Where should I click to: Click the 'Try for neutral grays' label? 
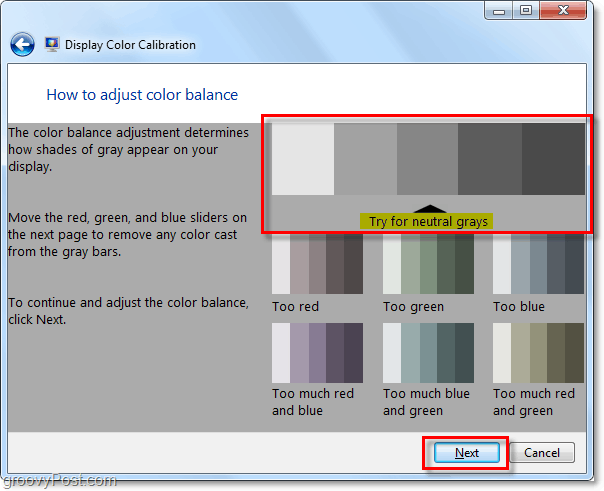tap(426, 221)
